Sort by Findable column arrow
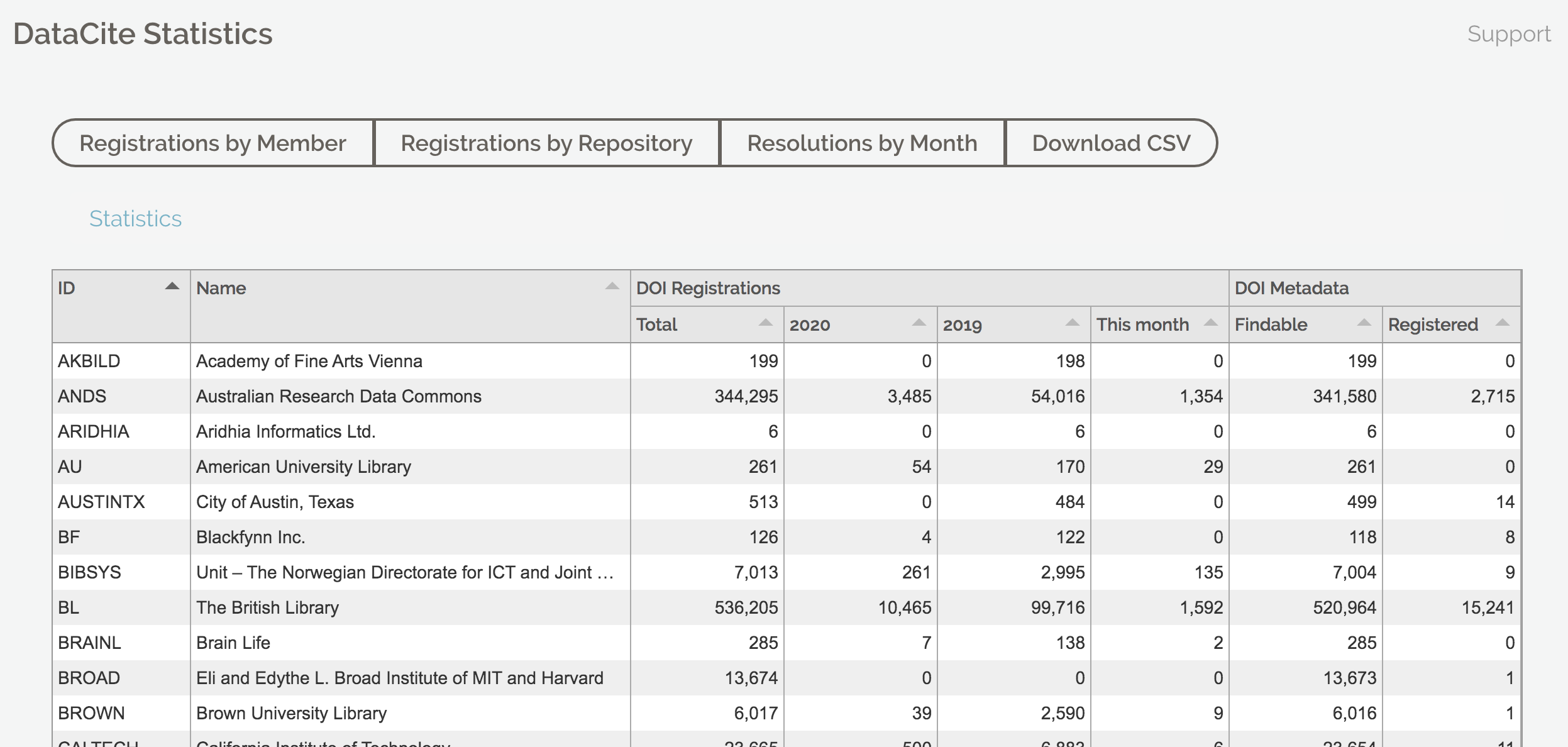The image size is (1568, 747). pos(1364,323)
